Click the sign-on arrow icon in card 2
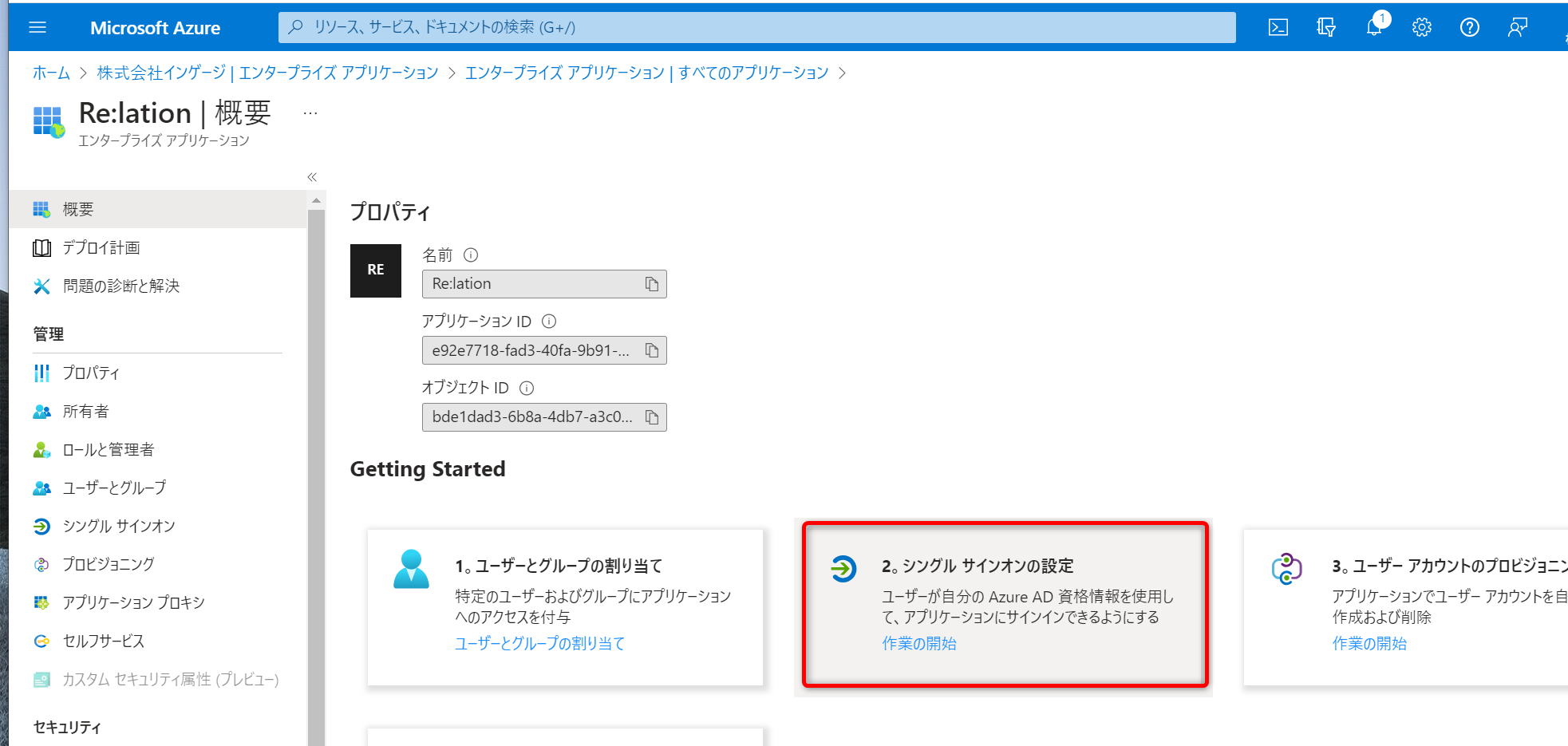The image size is (1568, 746). [x=843, y=569]
